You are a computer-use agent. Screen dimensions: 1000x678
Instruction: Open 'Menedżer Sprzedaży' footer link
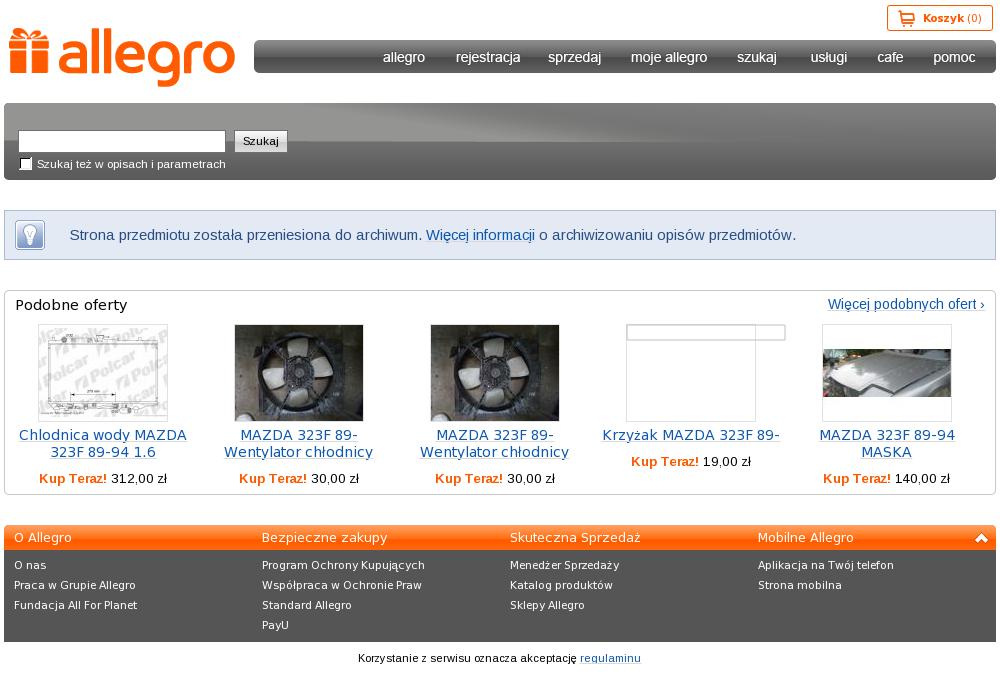pyautogui.click(x=564, y=565)
